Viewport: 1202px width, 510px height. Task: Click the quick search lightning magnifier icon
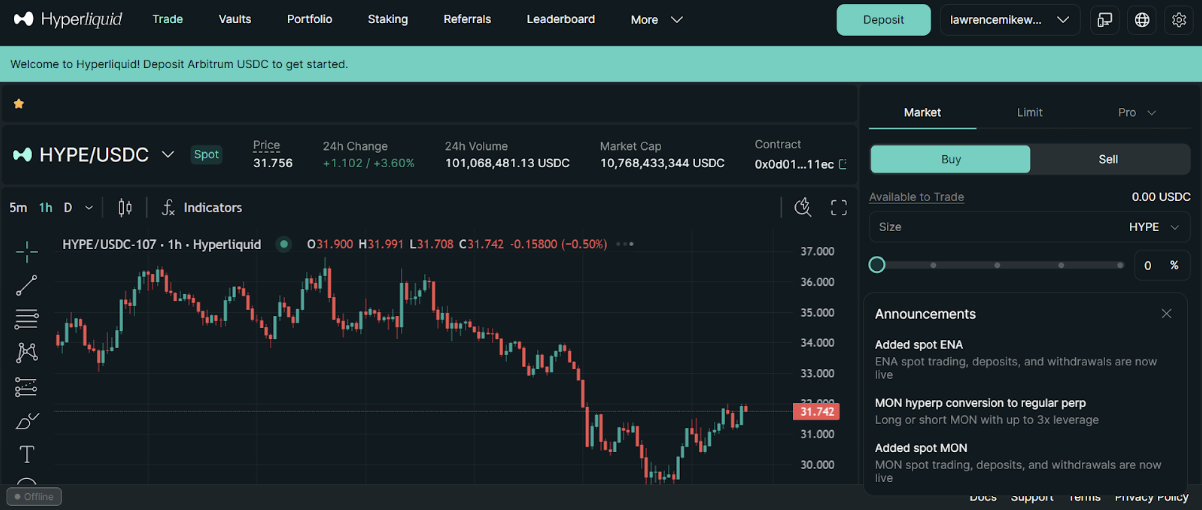pyautogui.click(x=803, y=207)
